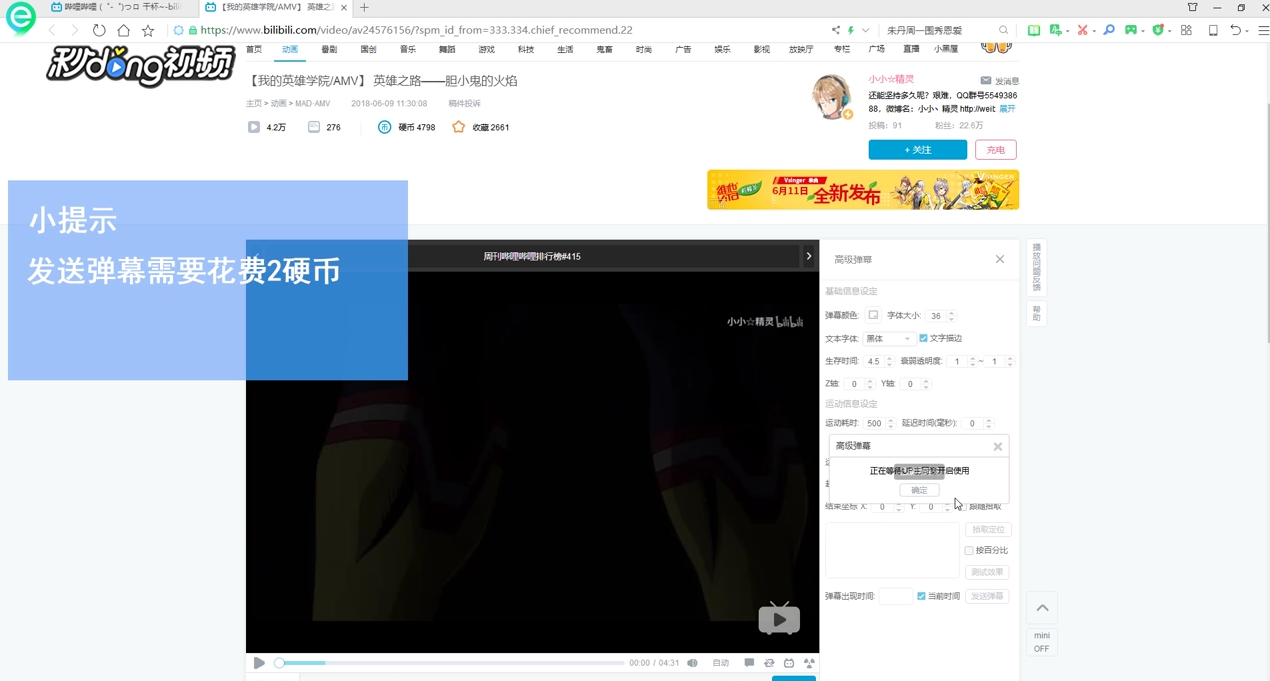This screenshot has width=1270, height=681.
Task: Close the 高级弹幕 side panel
Action: tap(1000, 259)
